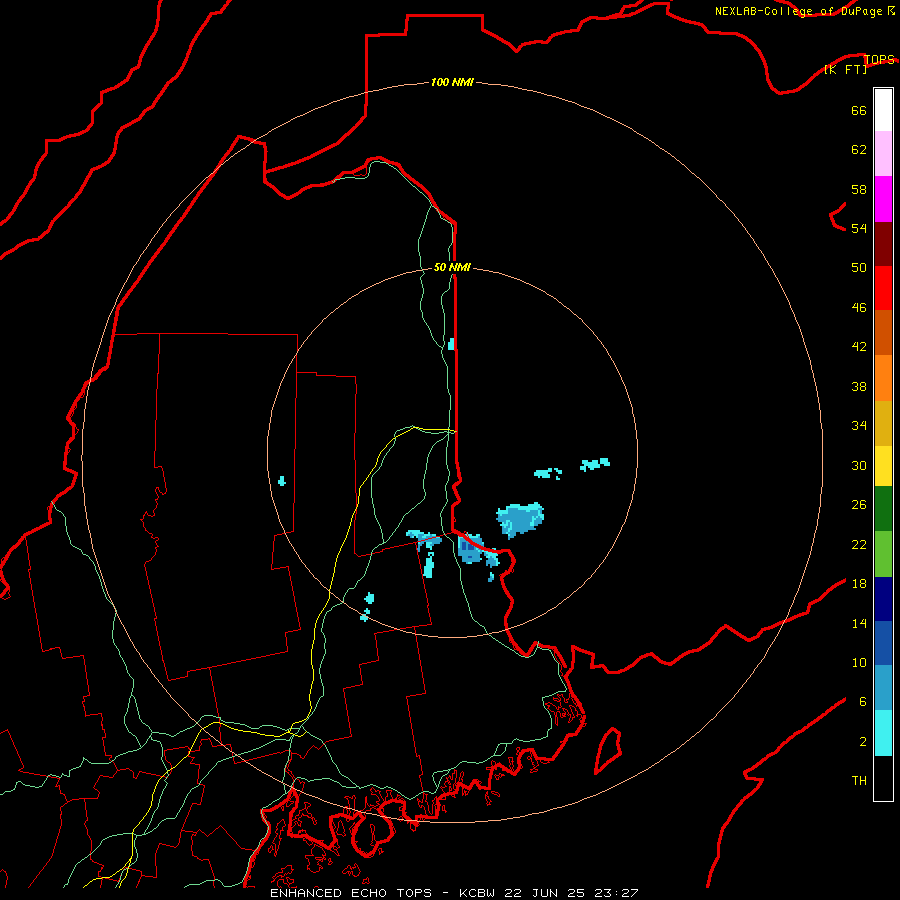Click the white swatch at legend top
Screen dimensions: 900x900
pos(883,110)
